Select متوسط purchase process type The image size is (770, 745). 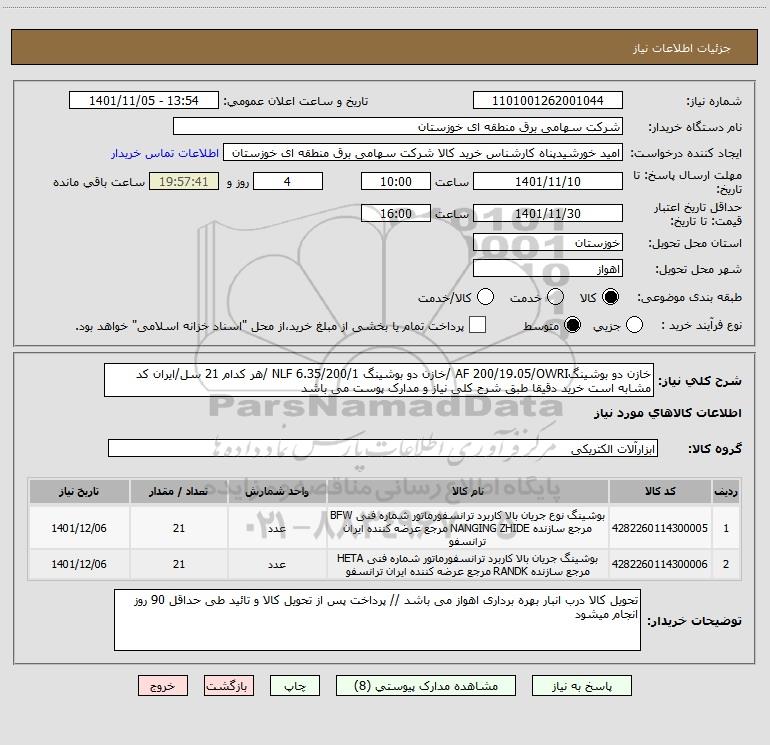pyautogui.click(x=573, y=326)
